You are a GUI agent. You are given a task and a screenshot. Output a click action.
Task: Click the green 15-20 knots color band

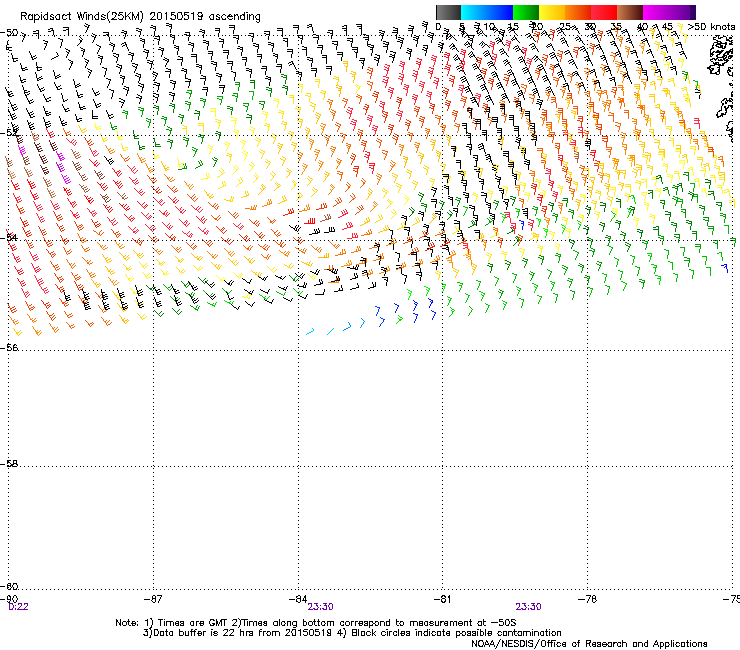tap(526, 12)
